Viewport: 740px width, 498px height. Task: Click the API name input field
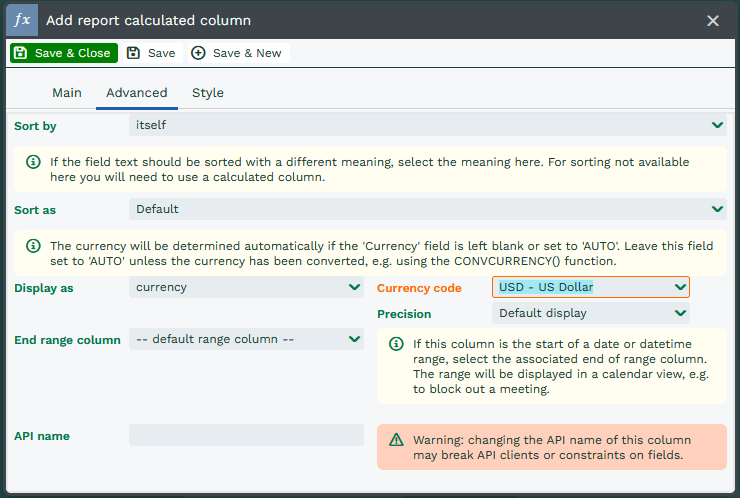(246, 435)
